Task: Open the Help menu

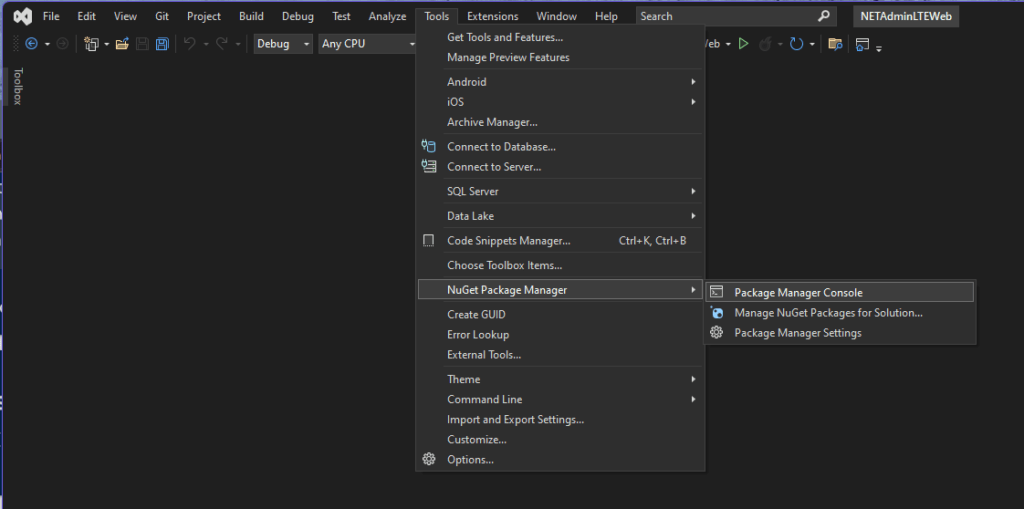Action: 606,16
